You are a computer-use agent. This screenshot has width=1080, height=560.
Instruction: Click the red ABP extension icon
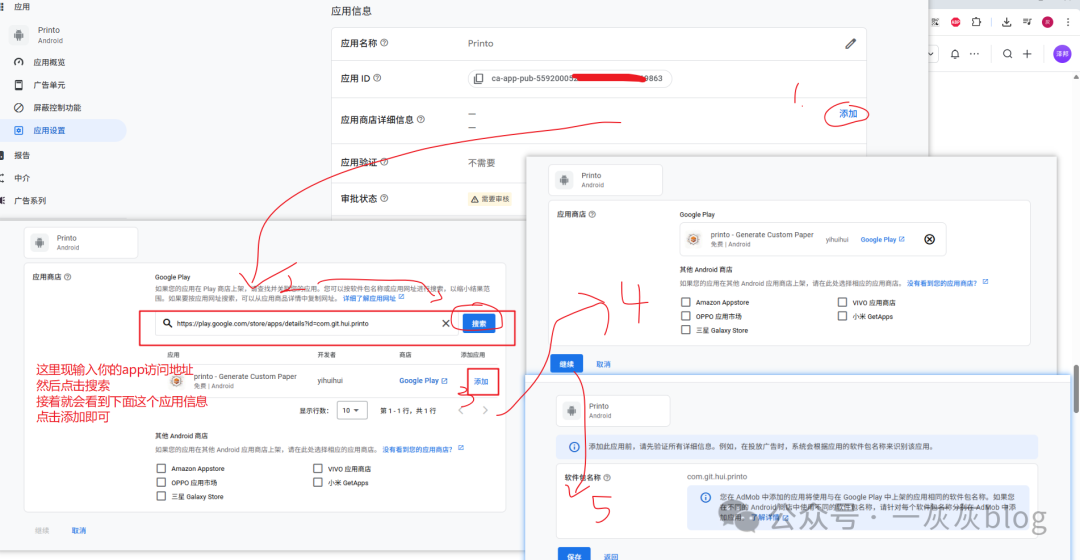(x=955, y=22)
